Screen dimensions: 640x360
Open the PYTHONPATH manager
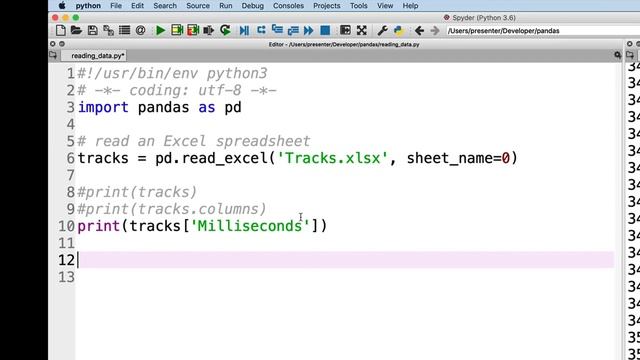[x=398, y=30]
